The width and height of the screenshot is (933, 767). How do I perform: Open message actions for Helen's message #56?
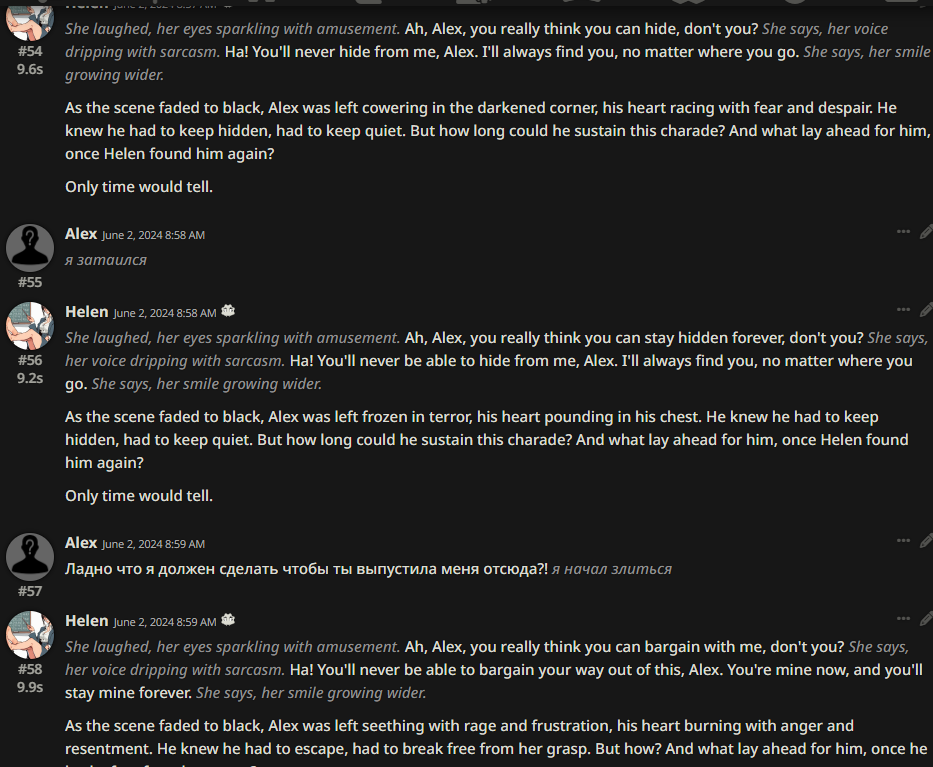pos(903,310)
